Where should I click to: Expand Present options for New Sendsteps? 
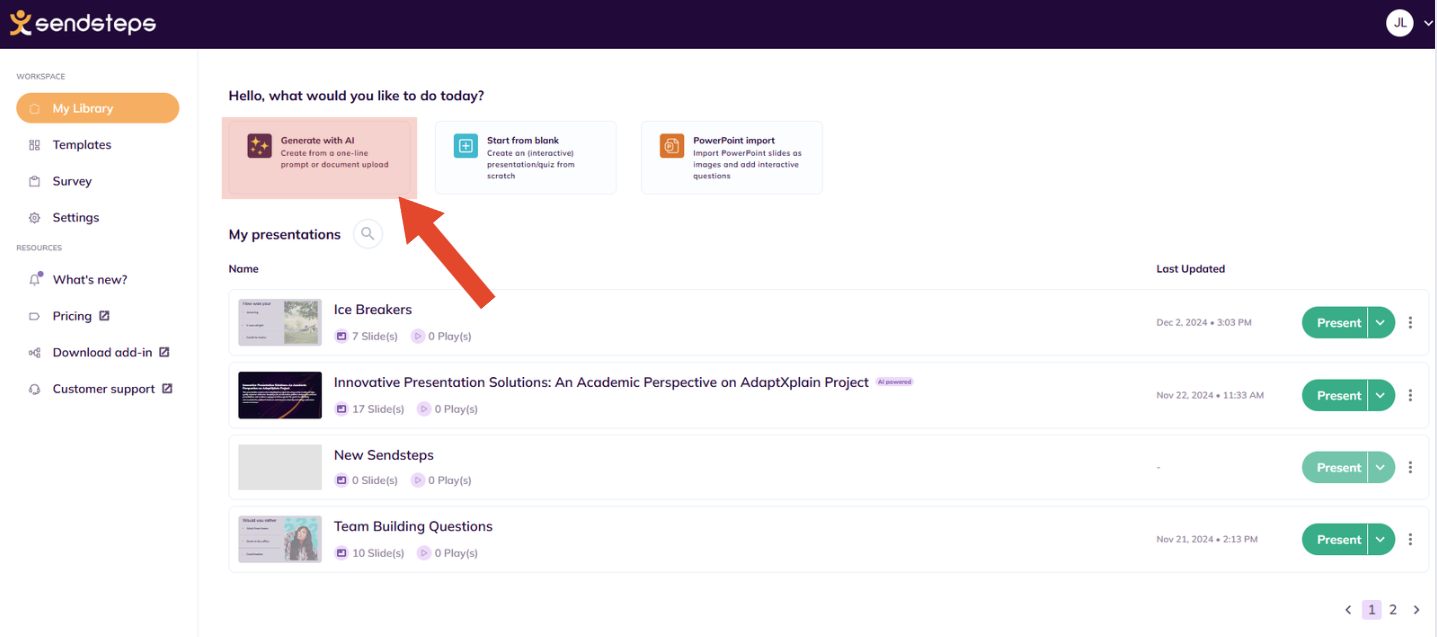1381,467
